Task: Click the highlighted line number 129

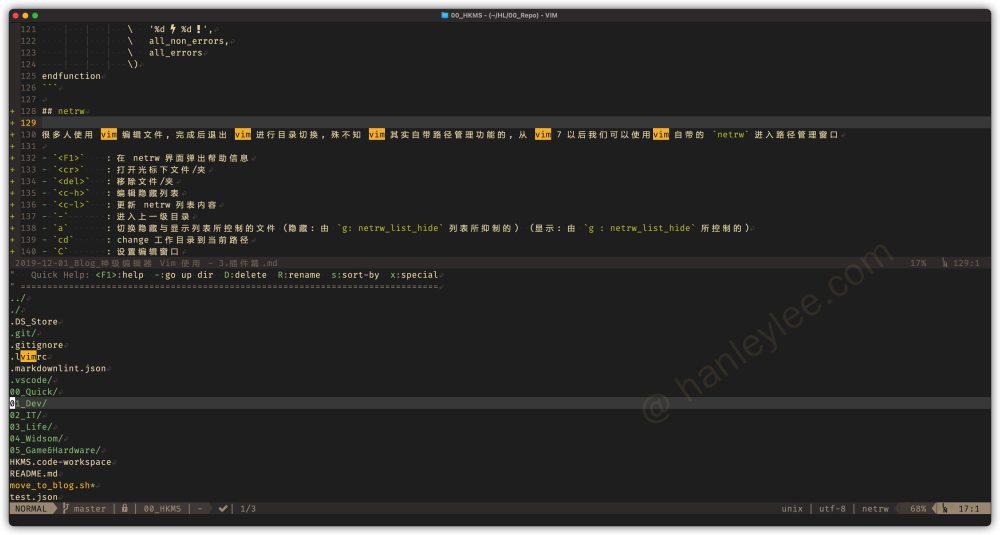Action: click(x=28, y=122)
